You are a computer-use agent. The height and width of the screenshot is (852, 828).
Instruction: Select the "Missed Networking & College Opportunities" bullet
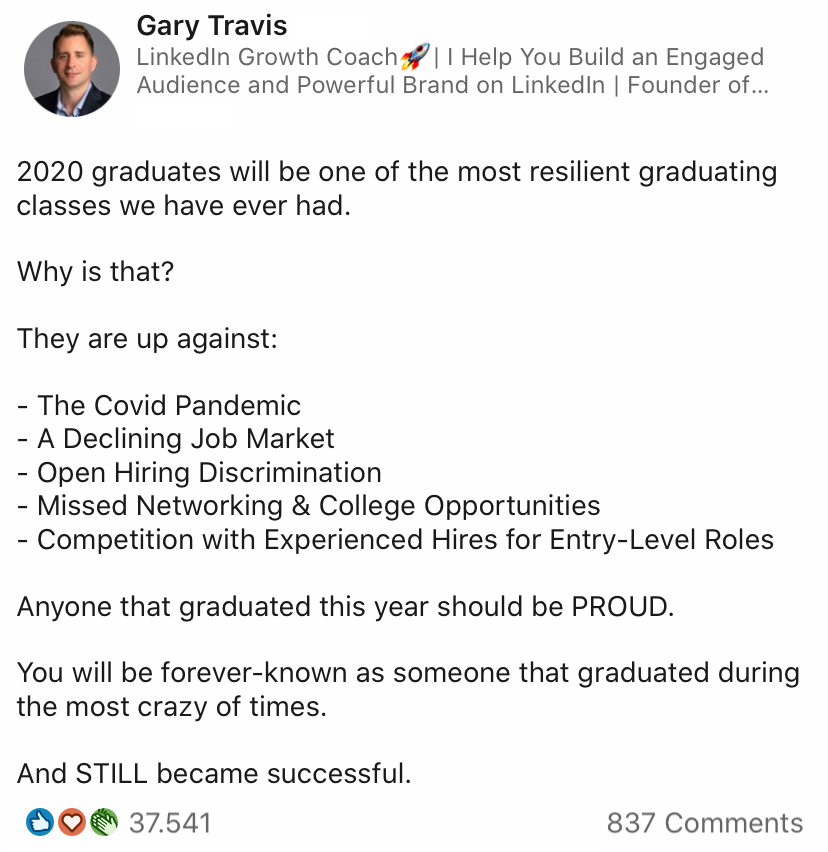click(318, 506)
